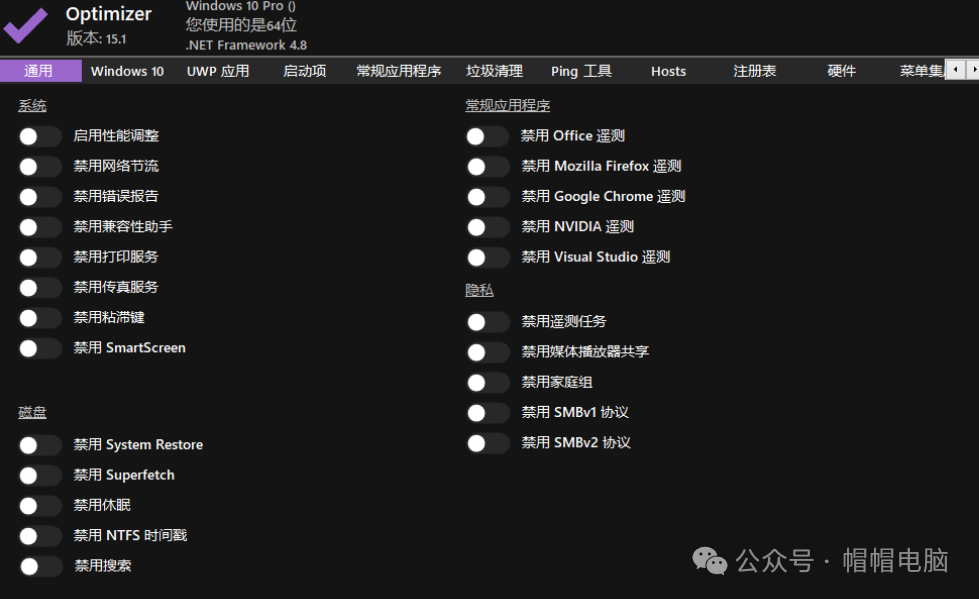Toggle 禁用 Superfetch switch
This screenshot has height=599, width=979.
click(x=39, y=476)
